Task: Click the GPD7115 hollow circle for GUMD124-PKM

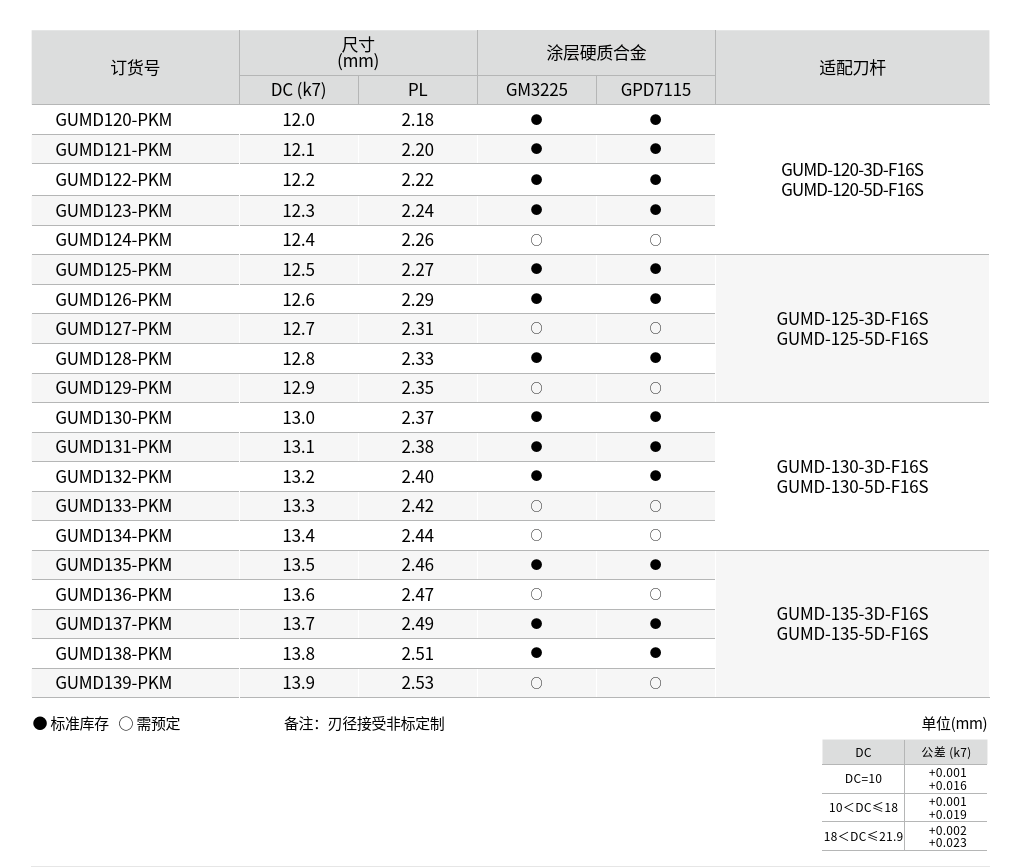Action: pos(655,240)
